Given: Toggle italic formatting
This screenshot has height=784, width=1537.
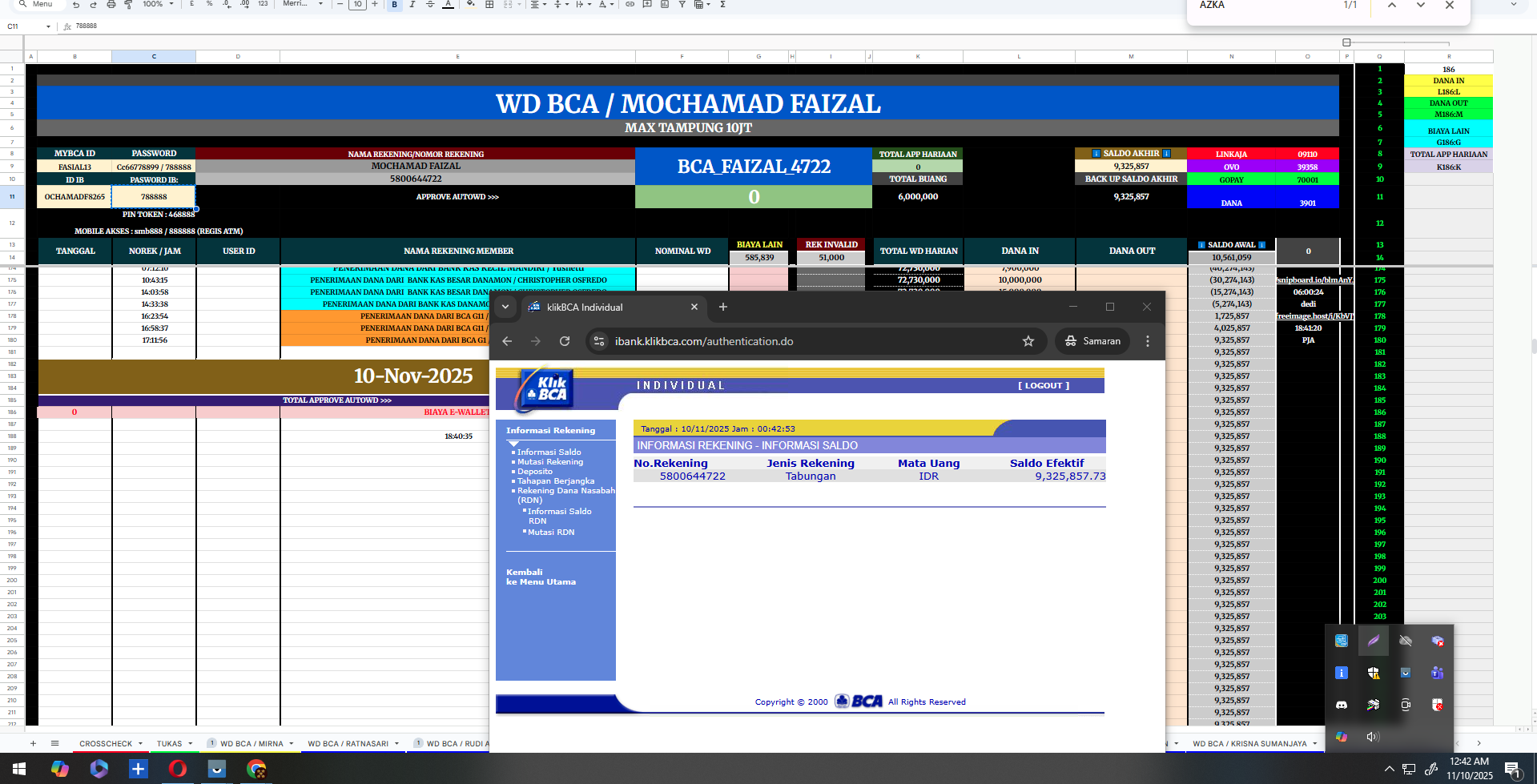Looking at the screenshot, I should pos(412,5).
